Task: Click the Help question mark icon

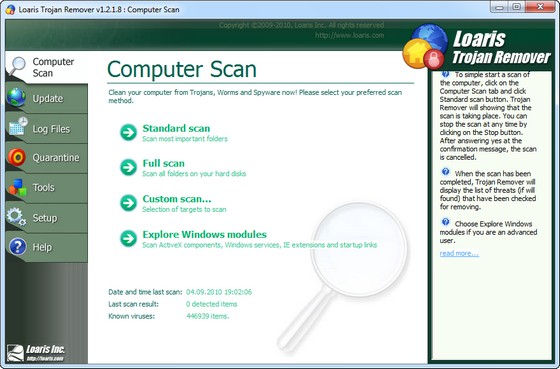Action: click(17, 247)
